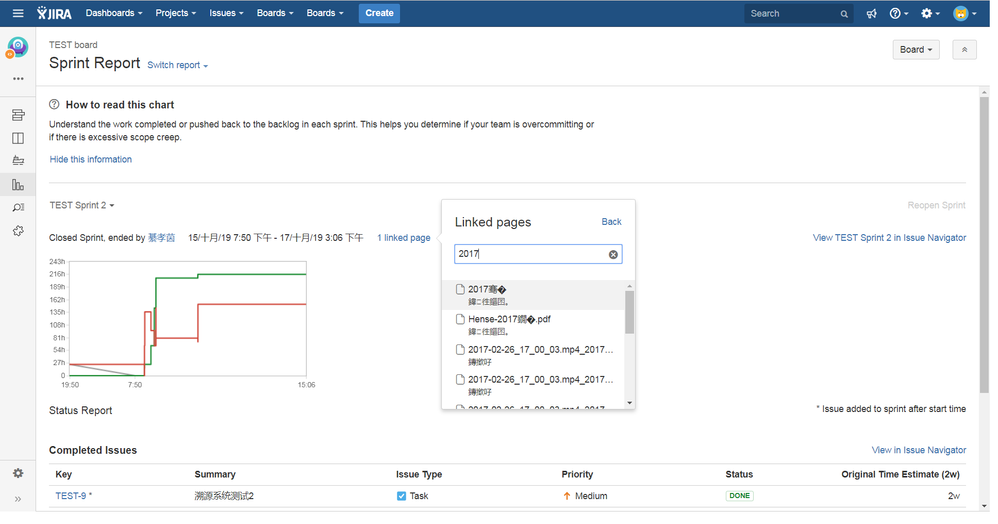
Task: Open project settings gear in sidebar
Action: coord(18,473)
